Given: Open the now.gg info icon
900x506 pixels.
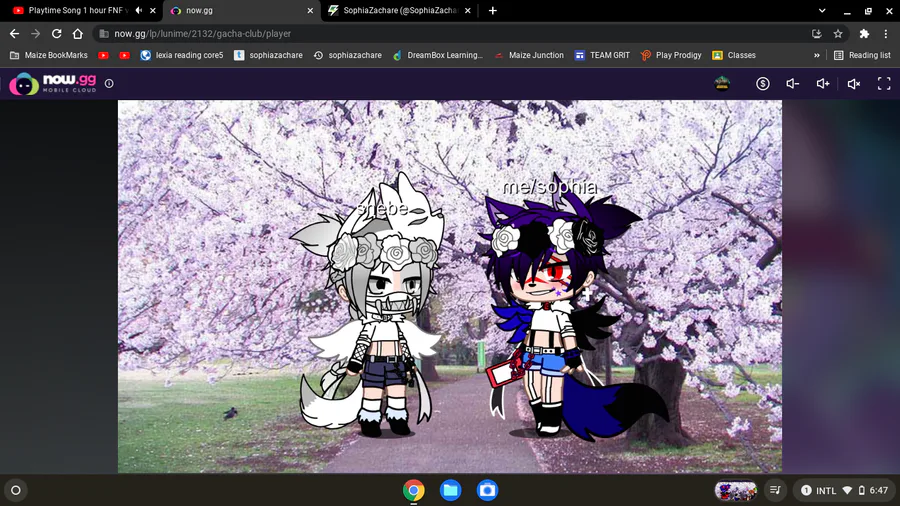Looking at the screenshot, I should coord(109,84).
